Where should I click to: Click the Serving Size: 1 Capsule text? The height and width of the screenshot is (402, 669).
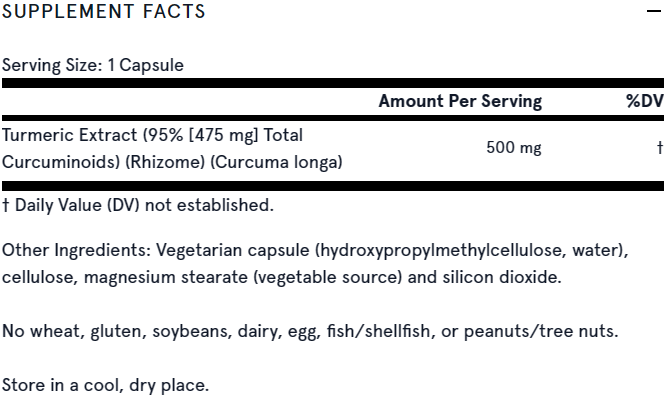coord(93,65)
